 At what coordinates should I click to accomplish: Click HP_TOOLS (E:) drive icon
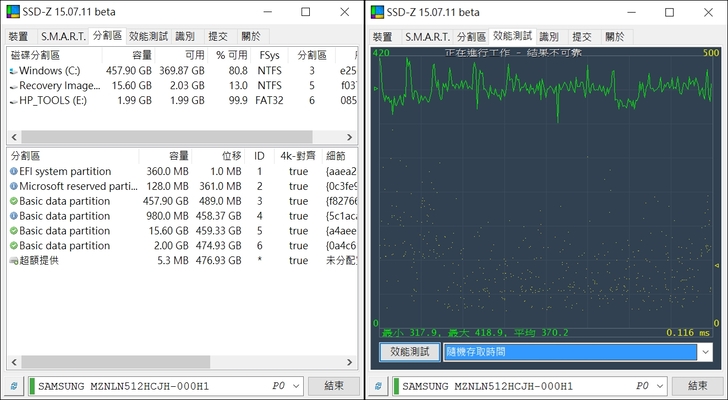[x=13, y=100]
